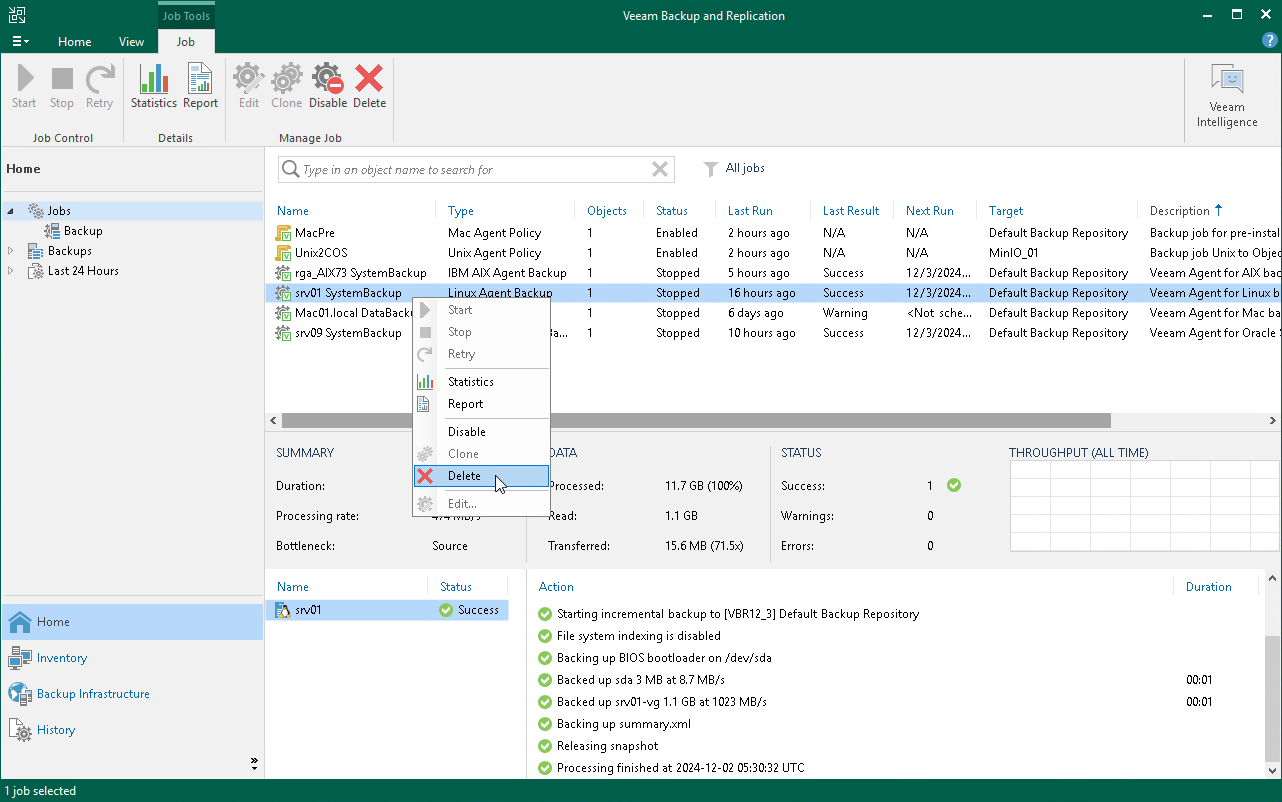Screen dimensions: 1282x802
Task: Collapse the Jobs tree node
Action: [x=11, y=211]
